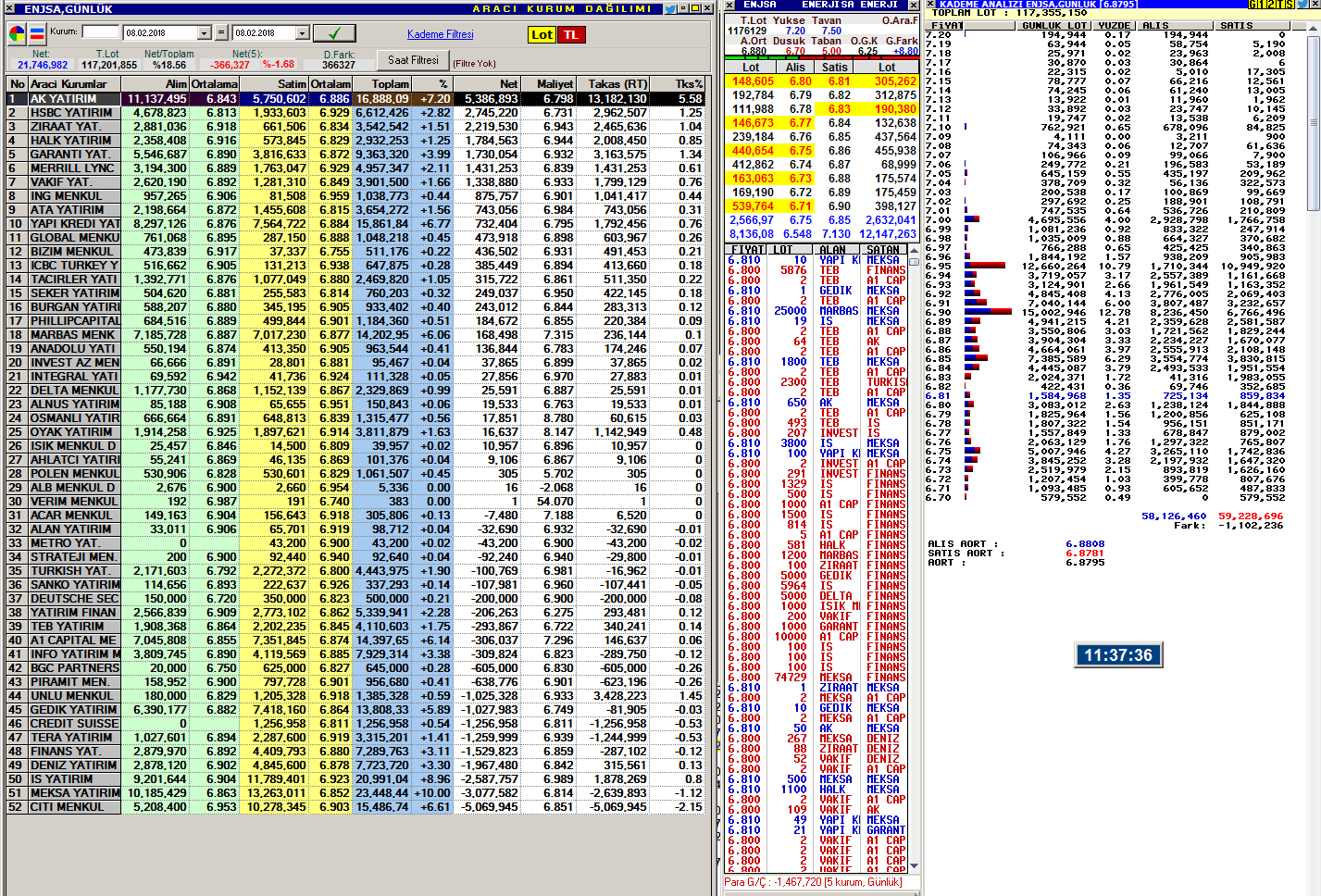Select blue 6.81 price row in Kademe Analizi
Screen dimensions: 1321x896
(1105, 395)
